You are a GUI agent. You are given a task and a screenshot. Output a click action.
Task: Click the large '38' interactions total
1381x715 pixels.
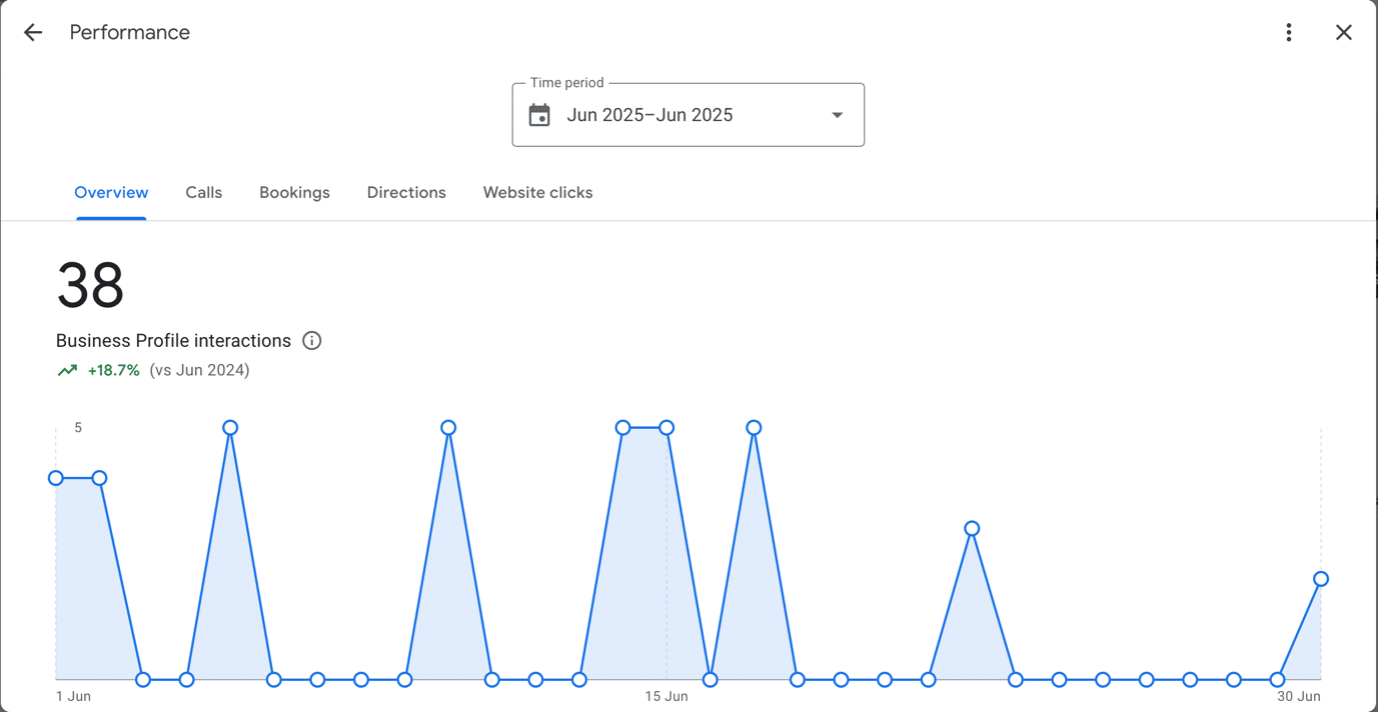pos(90,286)
